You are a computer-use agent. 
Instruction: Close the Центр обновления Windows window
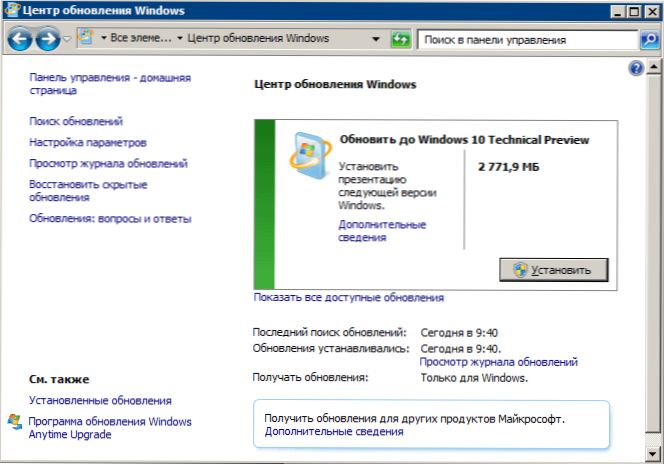(652, 11)
